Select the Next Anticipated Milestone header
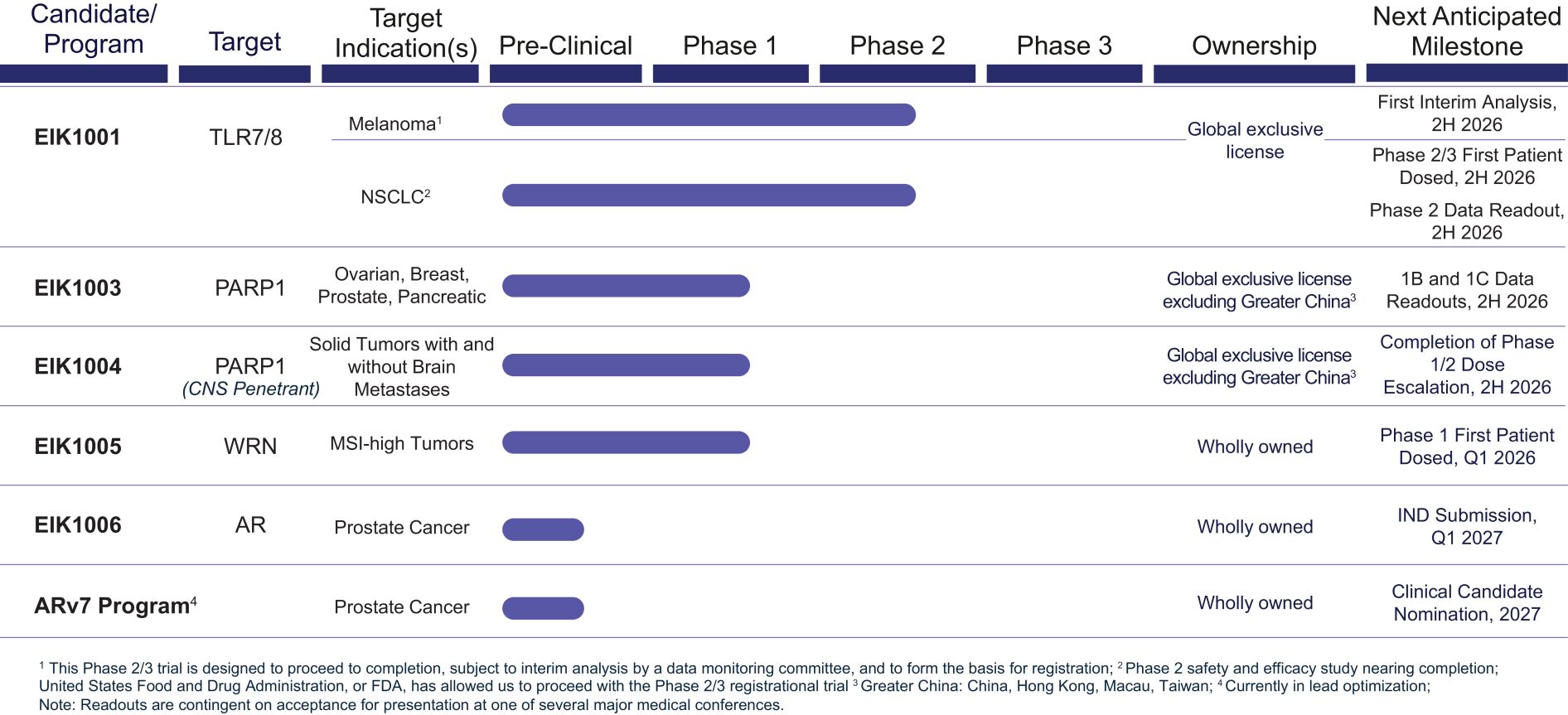This screenshot has height=715, width=1568. coord(1466,31)
